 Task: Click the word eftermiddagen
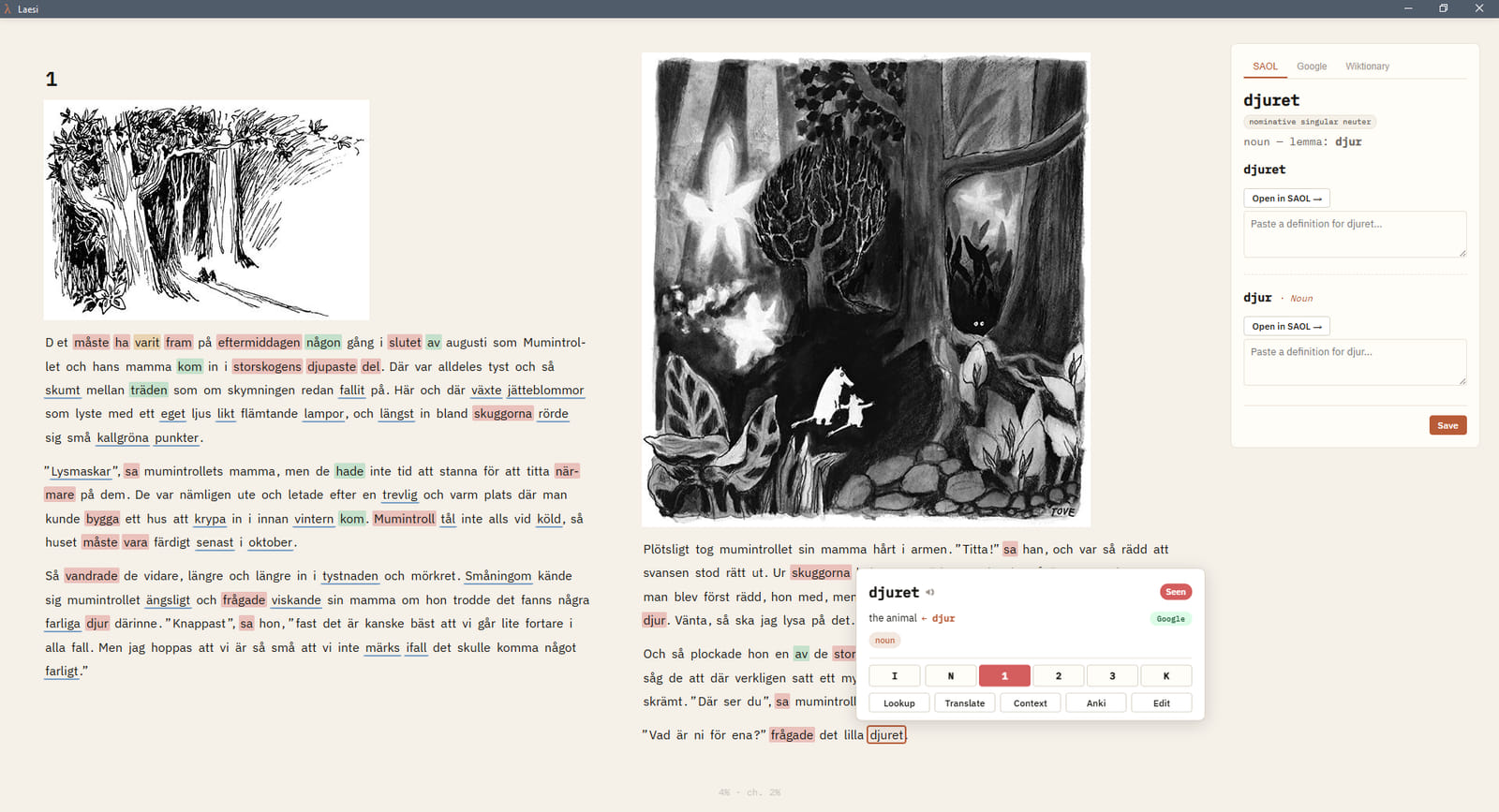tap(259, 343)
